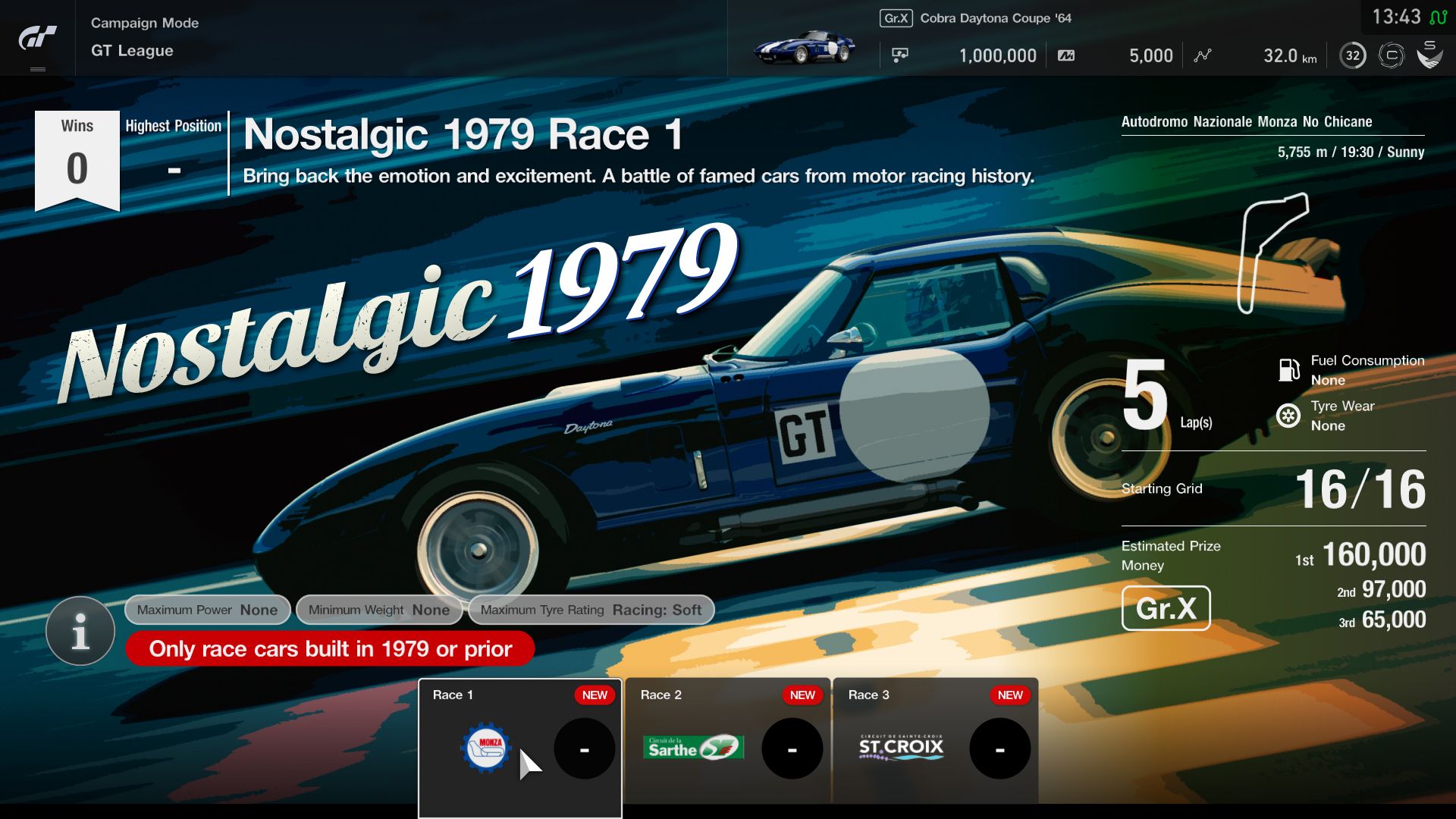Click the Cobra Daytona Coupe car thumbnail
Screen dimensions: 1456x819
tap(805, 48)
